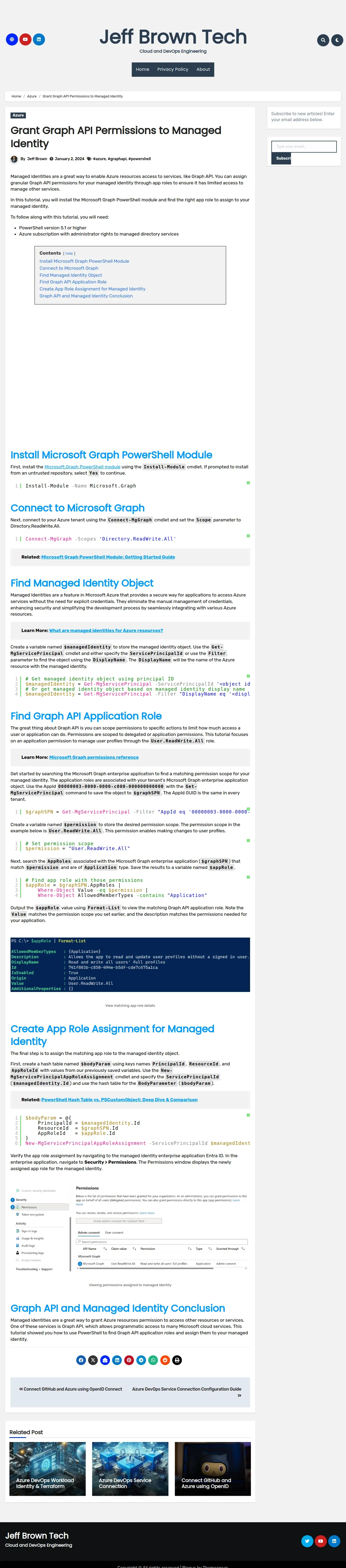Screen dimensions: 346x1568
Task: Open PowerShell Hash Table vs PSCustomObject link
Action: (119, 1100)
